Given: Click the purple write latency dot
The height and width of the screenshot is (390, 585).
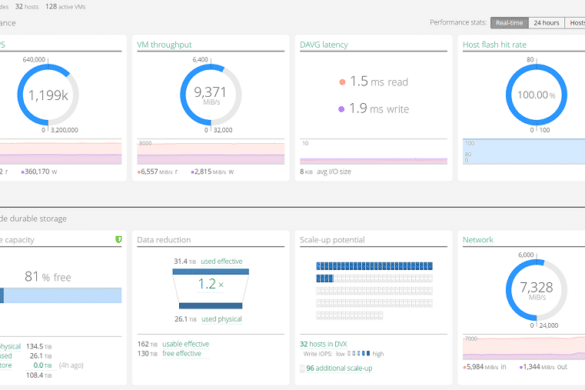Looking at the screenshot, I should point(341,109).
